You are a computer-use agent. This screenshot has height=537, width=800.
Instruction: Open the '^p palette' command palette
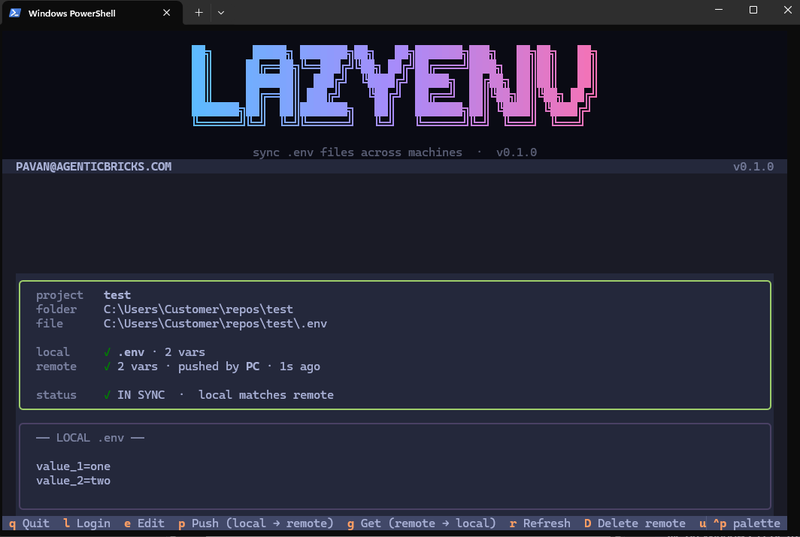[x=746, y=524]
